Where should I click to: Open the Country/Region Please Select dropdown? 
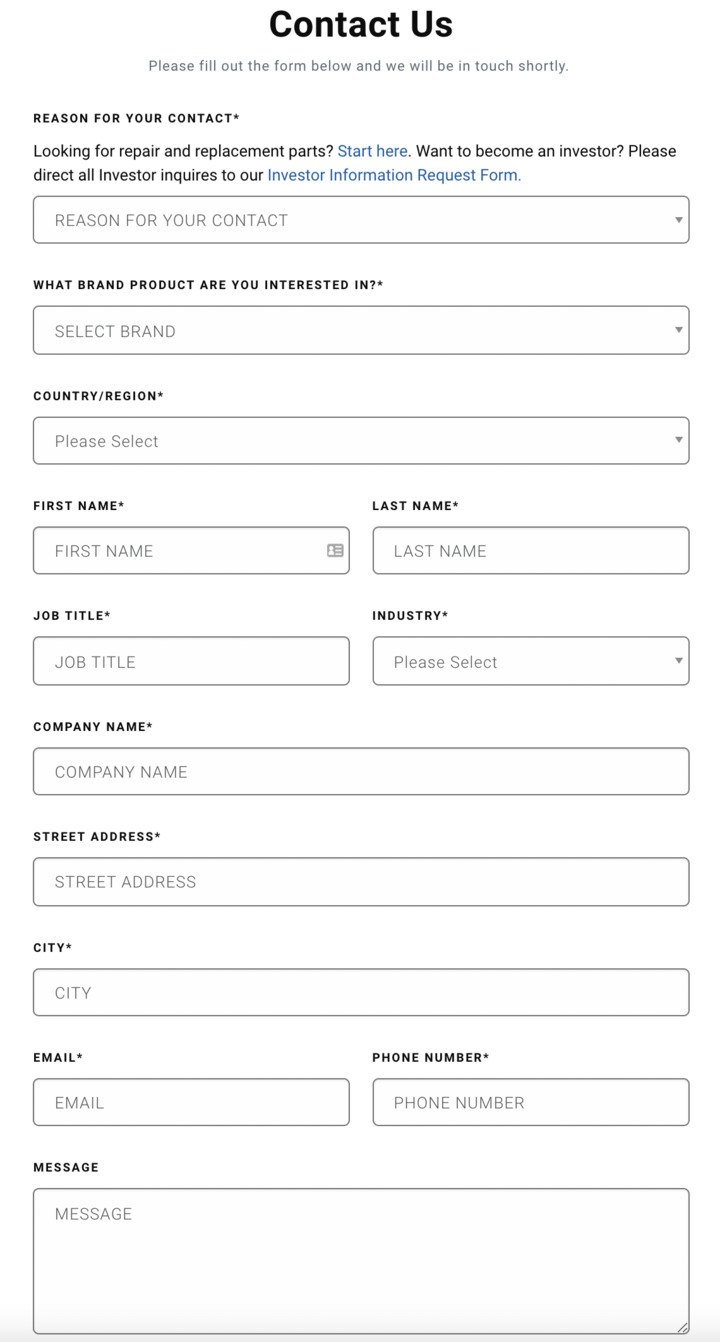coord(360,440)
